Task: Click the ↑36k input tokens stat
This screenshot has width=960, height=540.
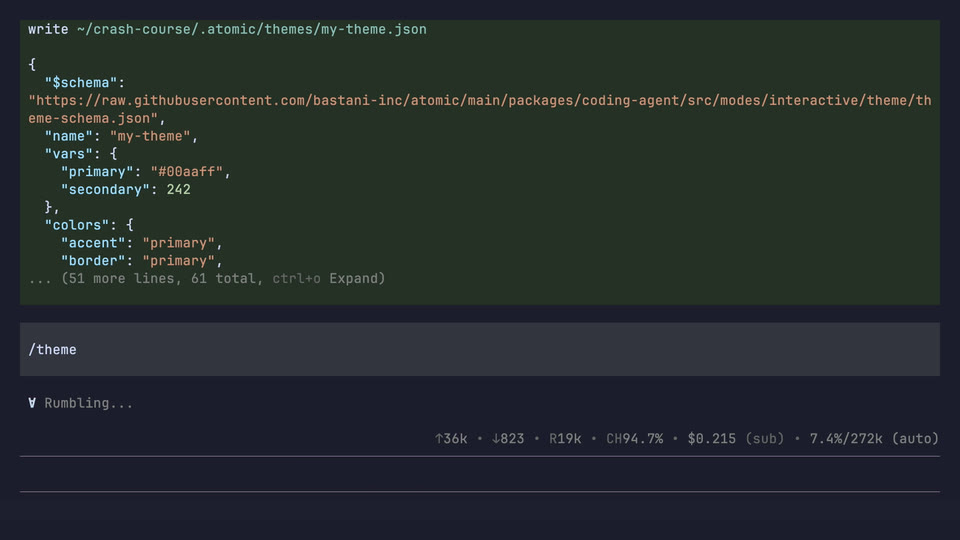Action: pos(451,438)
